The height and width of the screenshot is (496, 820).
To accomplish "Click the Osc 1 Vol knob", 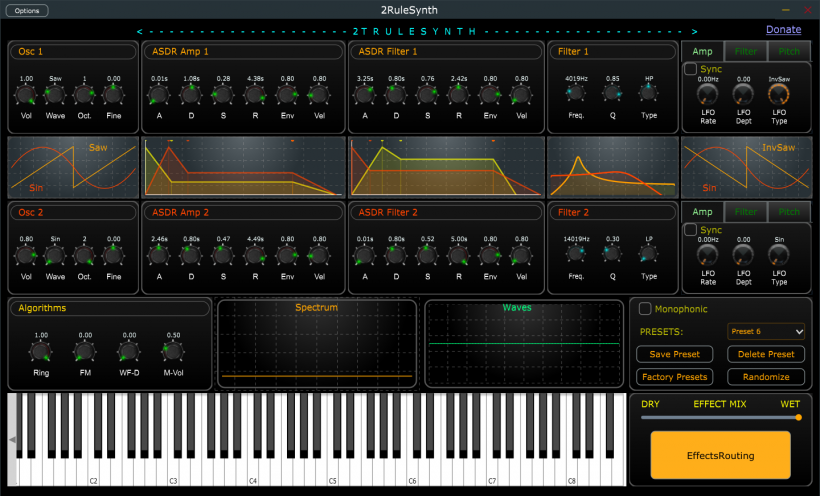I will point(26,95).
